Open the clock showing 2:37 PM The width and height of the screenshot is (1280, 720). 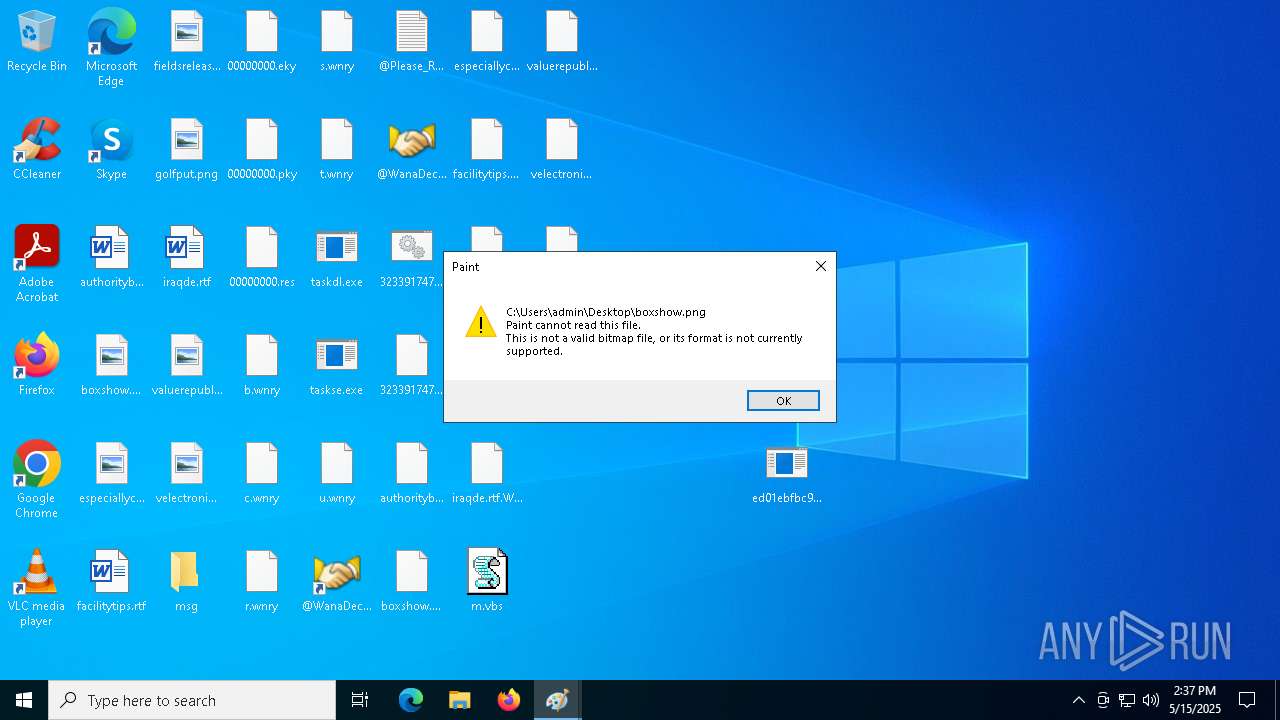(1195, 700)
